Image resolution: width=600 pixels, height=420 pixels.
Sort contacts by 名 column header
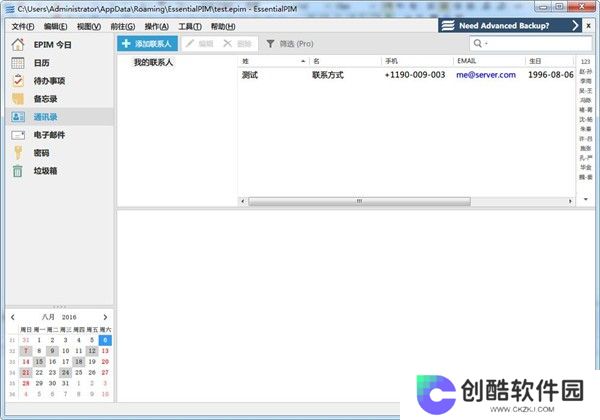click(x=345, y=61)
